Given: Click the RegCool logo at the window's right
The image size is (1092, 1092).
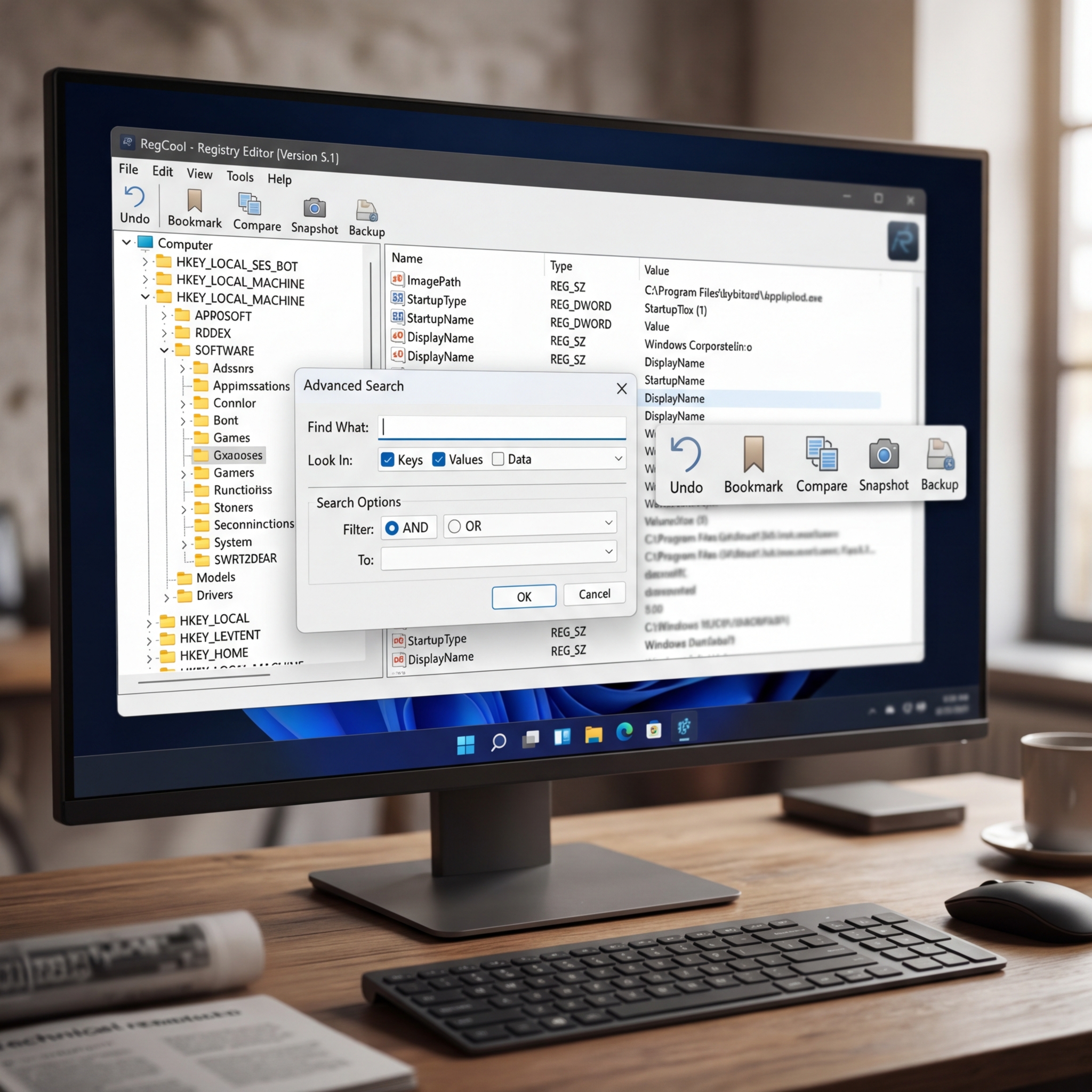Looking at the screenshot, I should click(903, 242).
